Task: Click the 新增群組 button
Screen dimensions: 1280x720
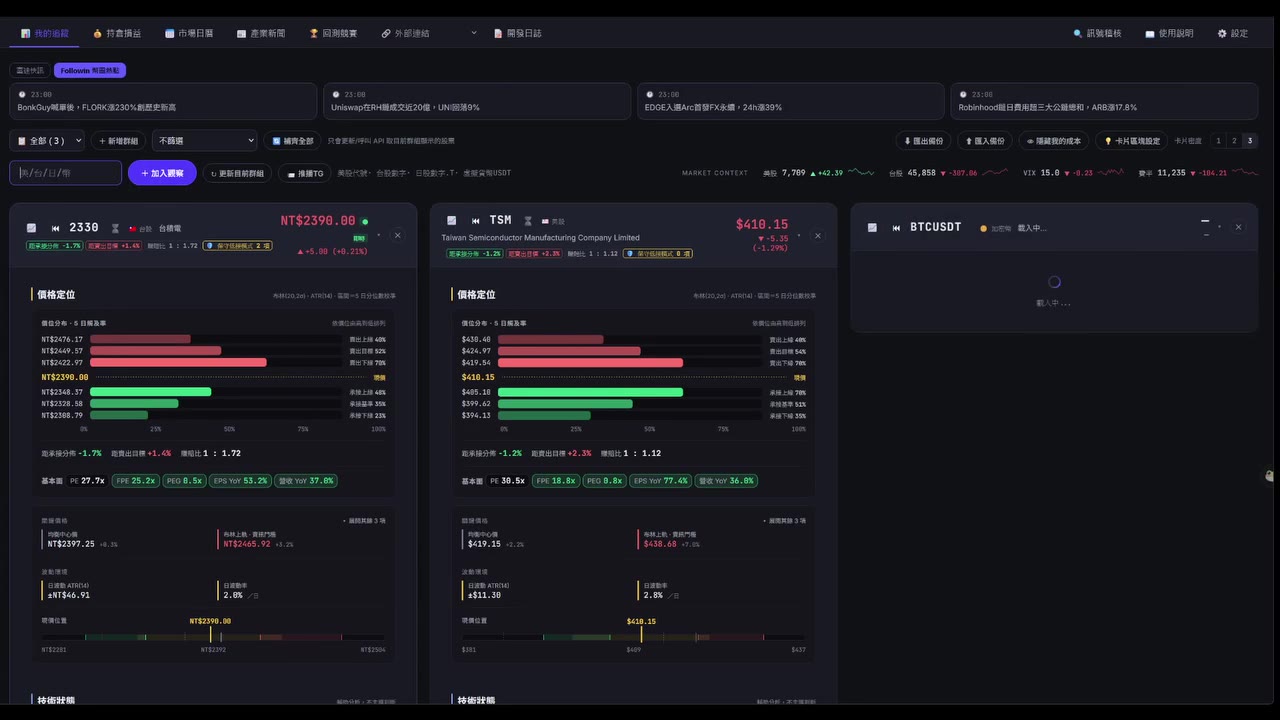Action: 118,141
